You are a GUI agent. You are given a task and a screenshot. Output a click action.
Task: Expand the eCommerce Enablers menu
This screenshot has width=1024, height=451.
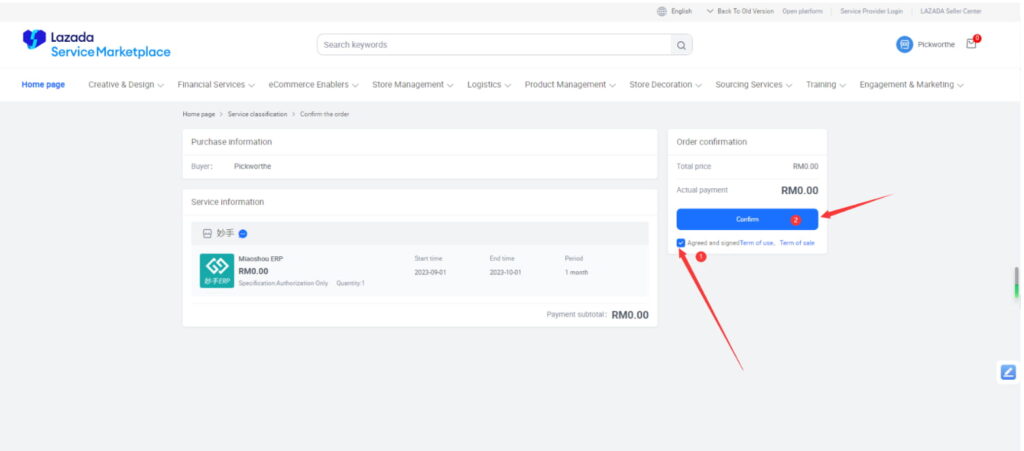pos(313,85)
